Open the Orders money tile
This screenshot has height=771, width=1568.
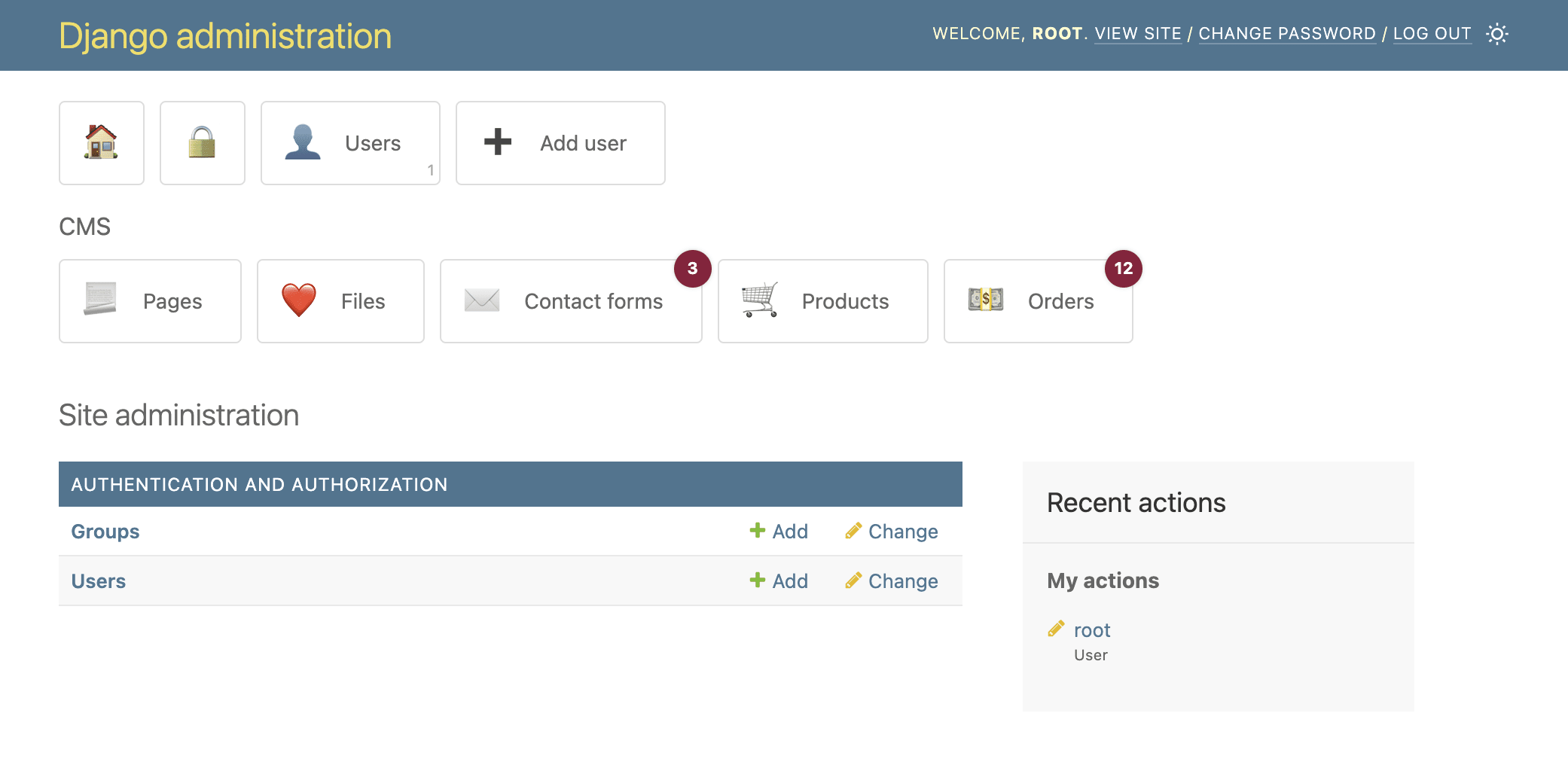[1038, 301]
